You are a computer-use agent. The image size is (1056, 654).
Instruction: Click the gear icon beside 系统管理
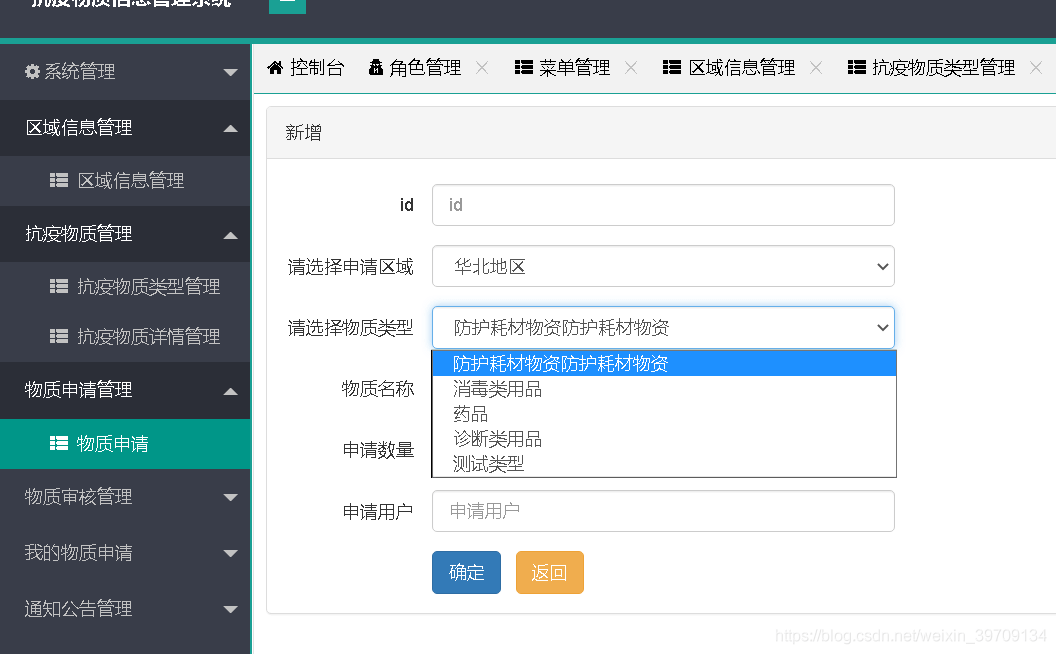33,72
